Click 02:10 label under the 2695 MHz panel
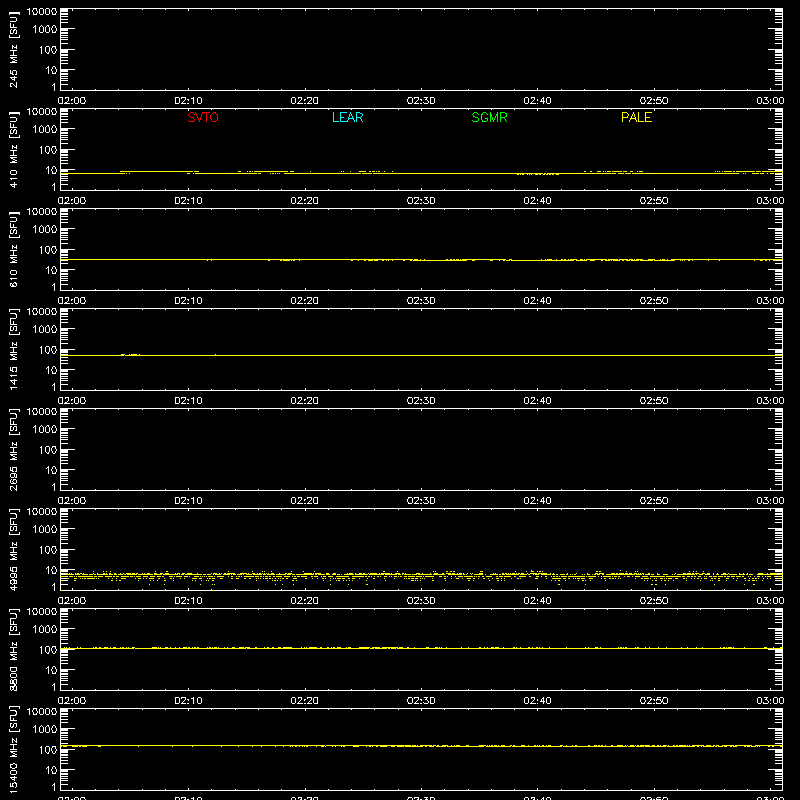The width and height of the screenshot is (800, 800). click(188, 501)
